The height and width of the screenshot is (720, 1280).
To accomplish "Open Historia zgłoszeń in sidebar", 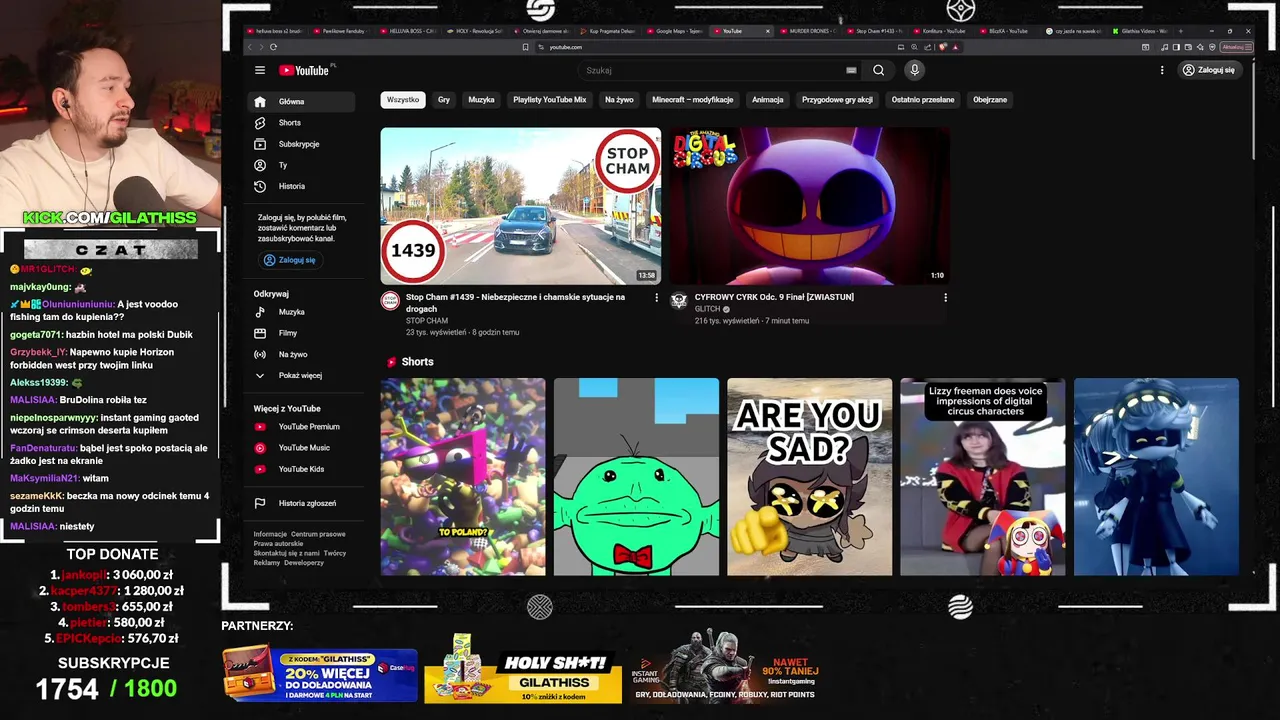I will point(301,503).
